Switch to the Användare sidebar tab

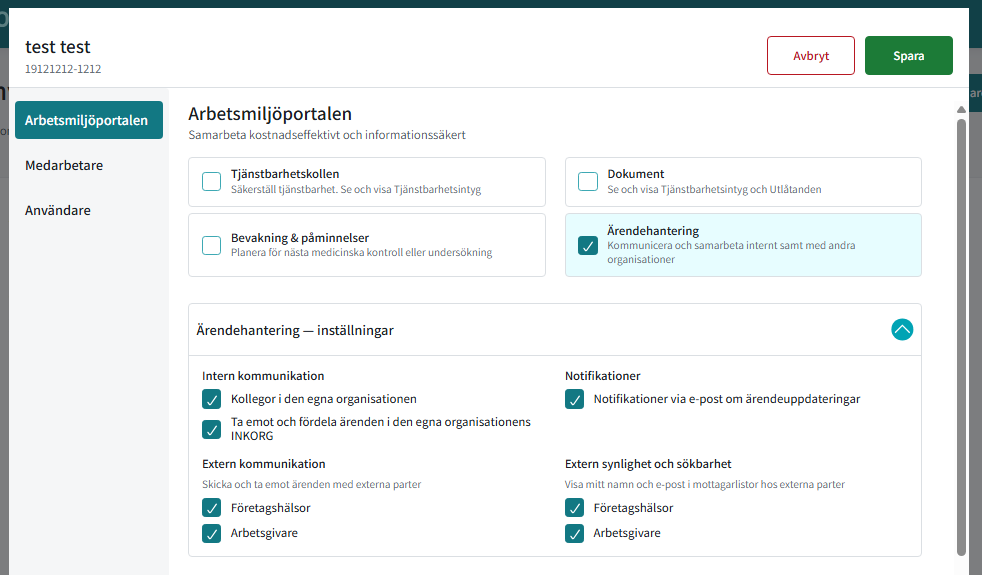[58, 210]
